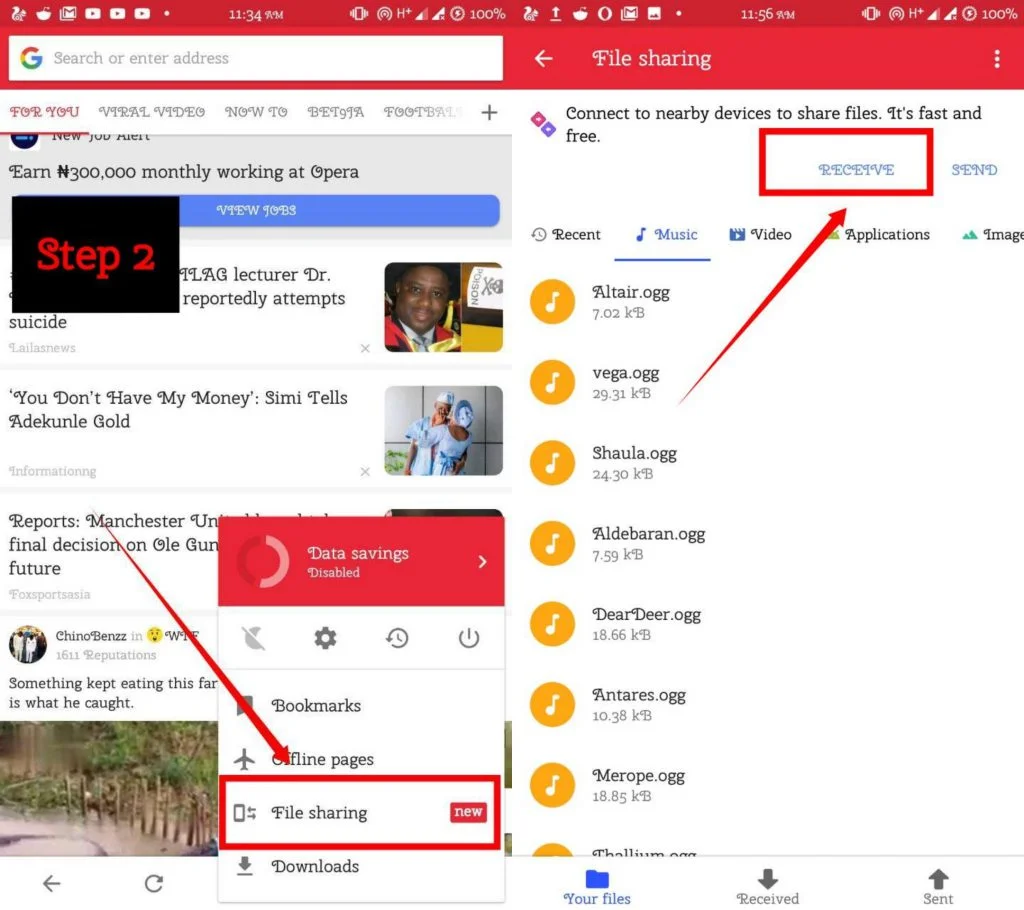
Task: Tap the Downloads arrow icon
Action: click(245, 866)
